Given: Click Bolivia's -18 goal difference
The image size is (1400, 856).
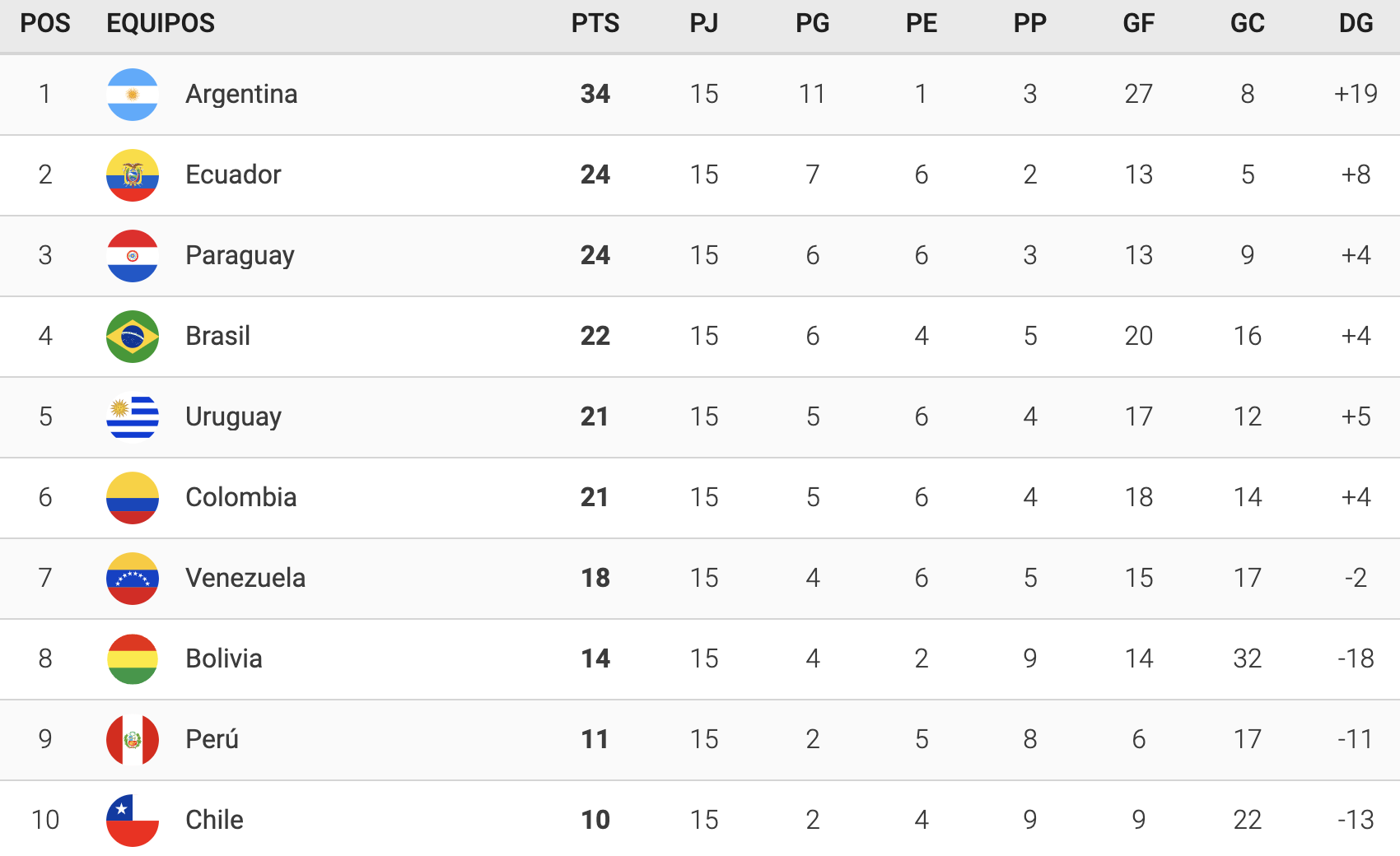Looking at the screenshot, I should click(1356, 658).
